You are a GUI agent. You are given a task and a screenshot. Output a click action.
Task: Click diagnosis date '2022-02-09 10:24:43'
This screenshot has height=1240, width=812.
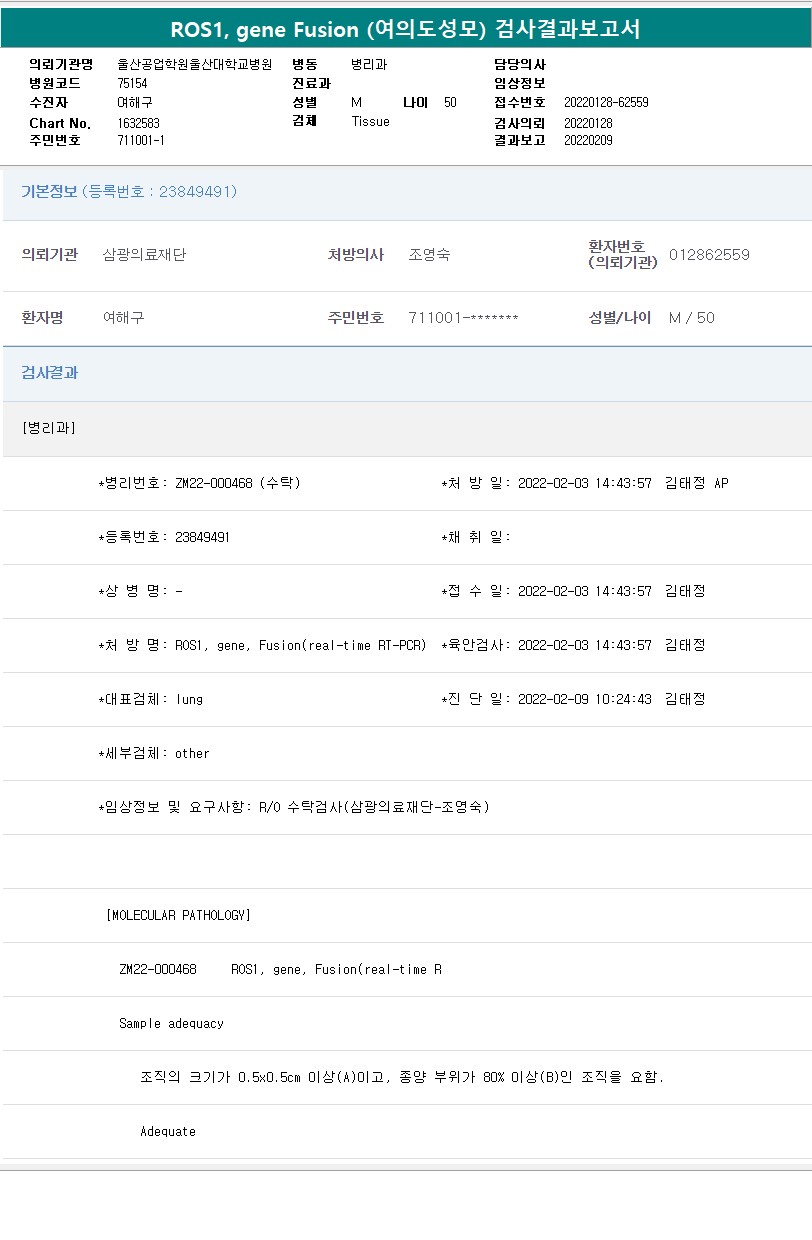tap(585, 699)
